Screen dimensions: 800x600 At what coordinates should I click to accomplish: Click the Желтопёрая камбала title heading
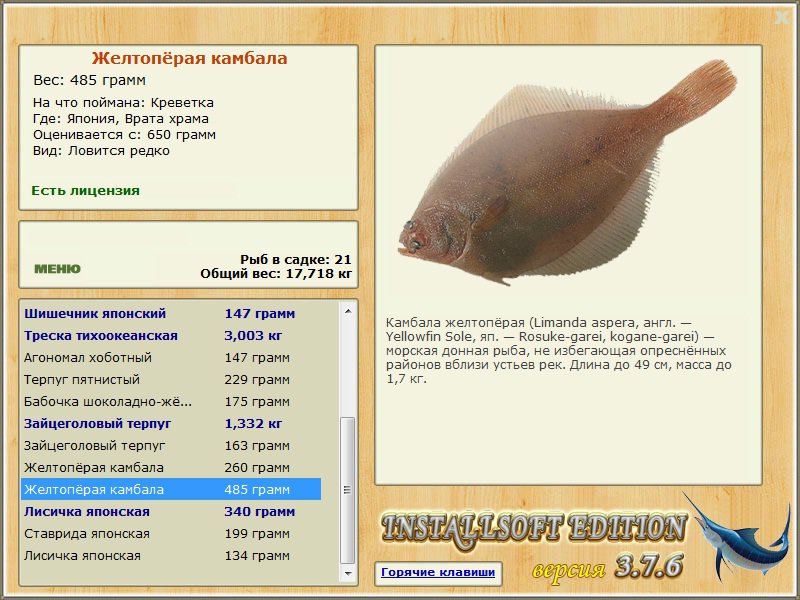click(x=189, y=58)
